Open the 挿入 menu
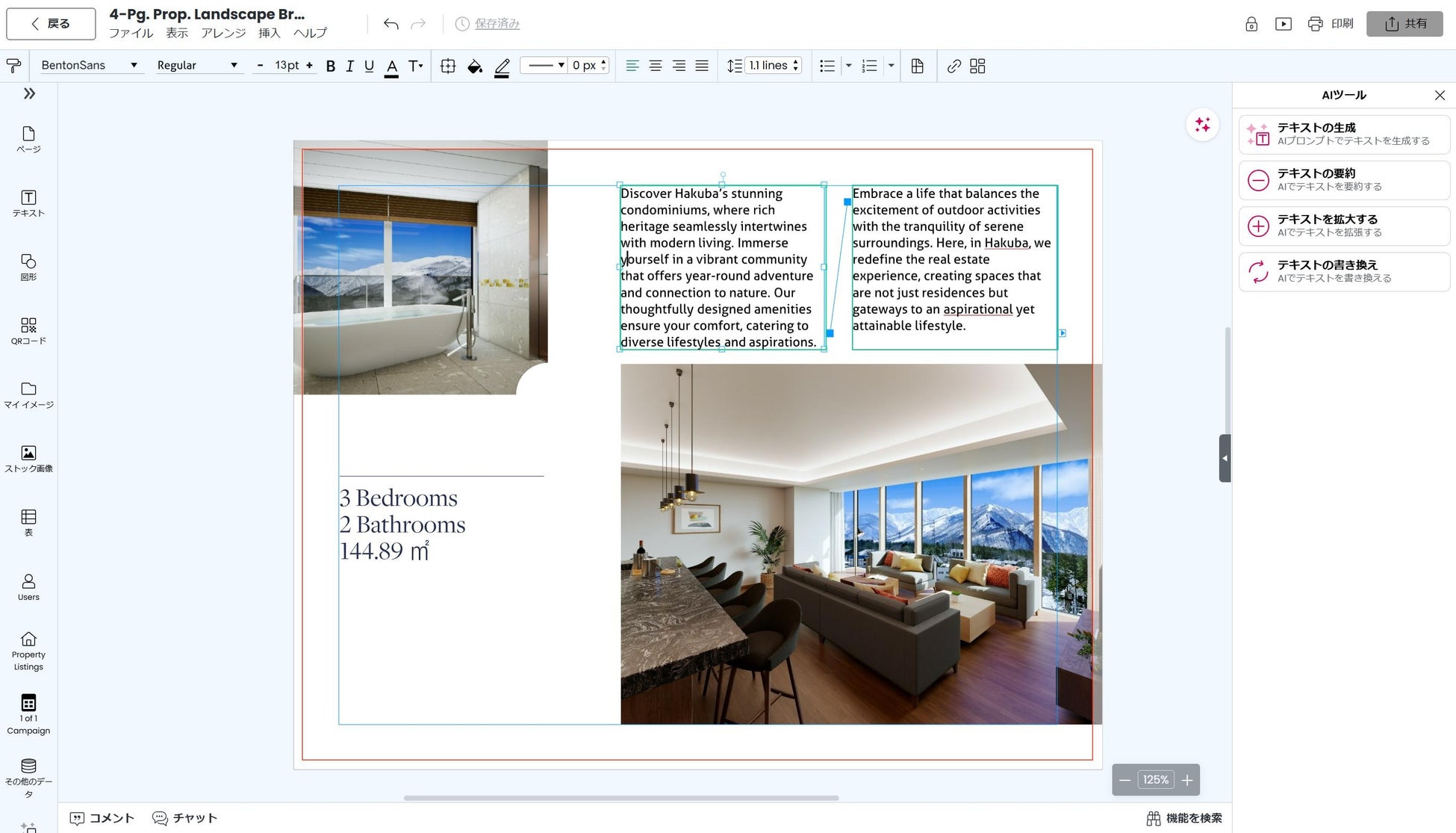This screenshot has width=1456, height=833. click(269, 33)
